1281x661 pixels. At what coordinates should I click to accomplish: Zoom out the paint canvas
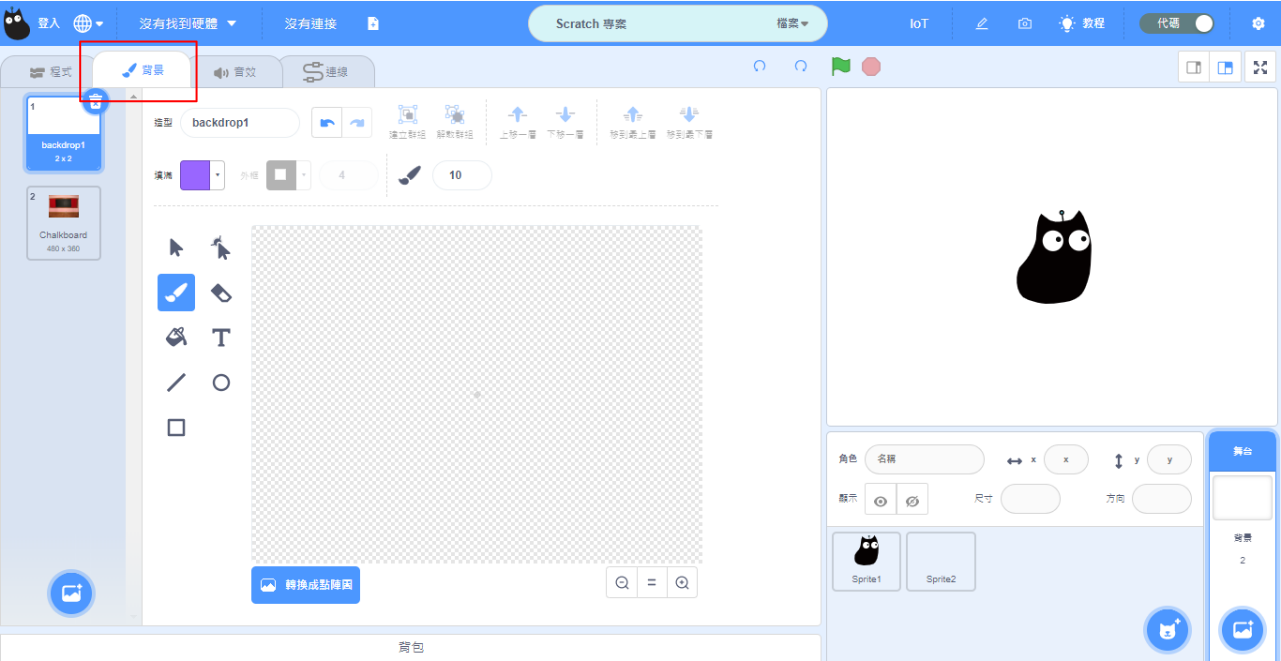(622, 583)
